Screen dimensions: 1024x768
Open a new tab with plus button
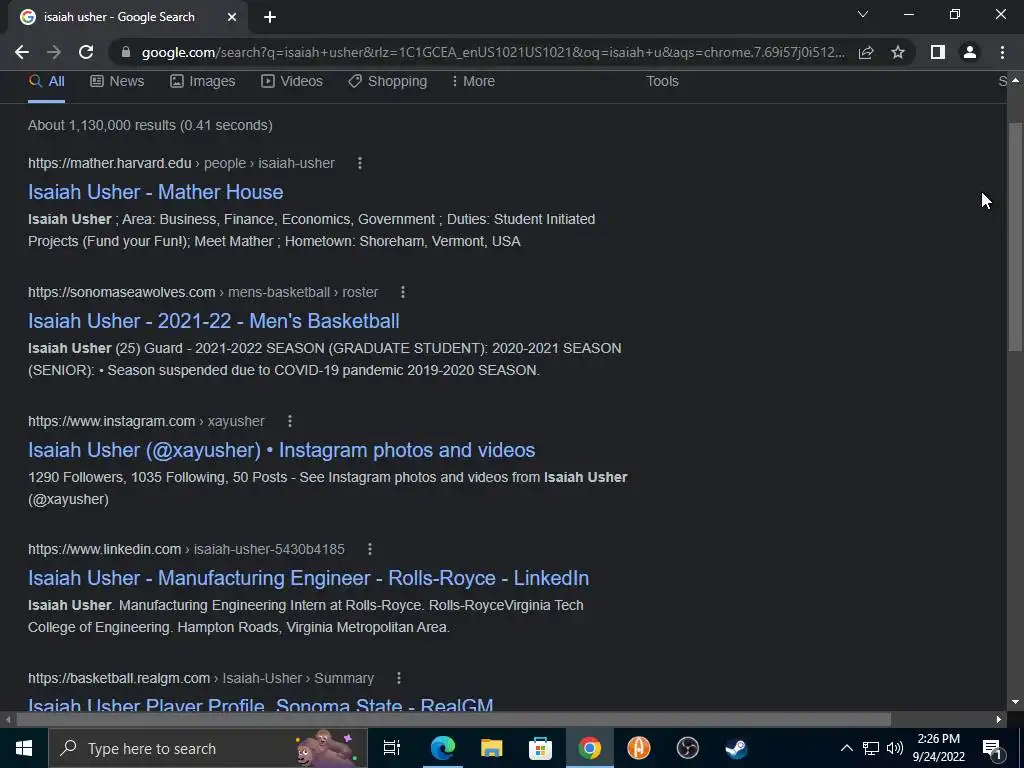tap(270, 18)
